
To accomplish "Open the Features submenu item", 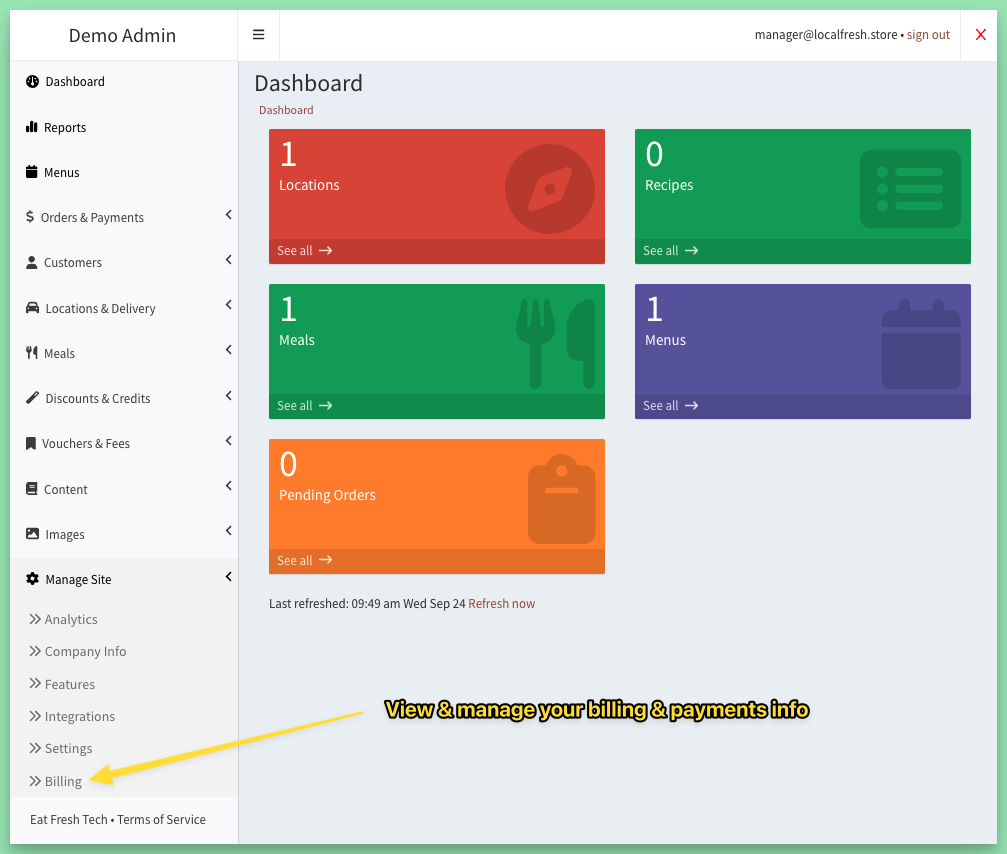I will (x=62, y=684).
